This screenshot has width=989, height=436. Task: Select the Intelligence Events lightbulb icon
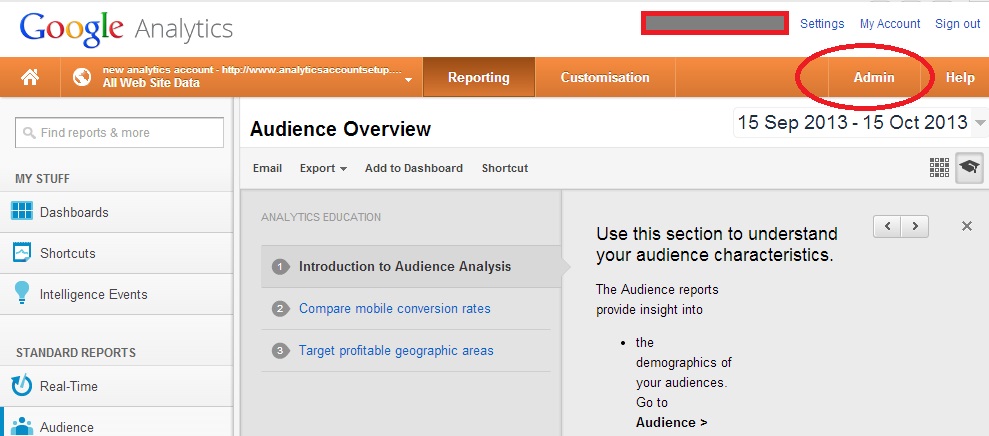pos(22,293)
